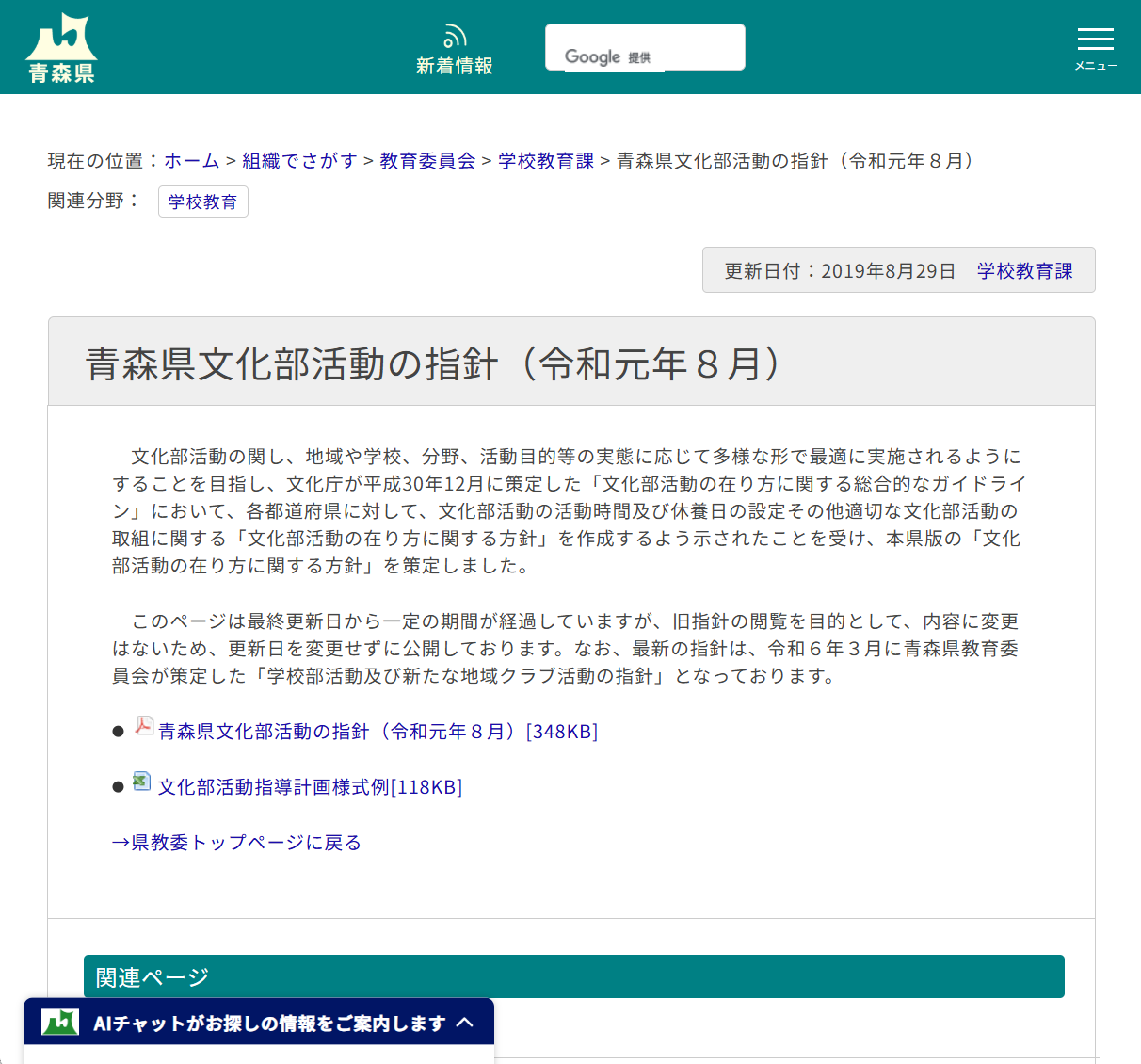Visit the 学校教育課 page link
Viewport: 1141px width, 1064px height.
(x=544, y=160)
